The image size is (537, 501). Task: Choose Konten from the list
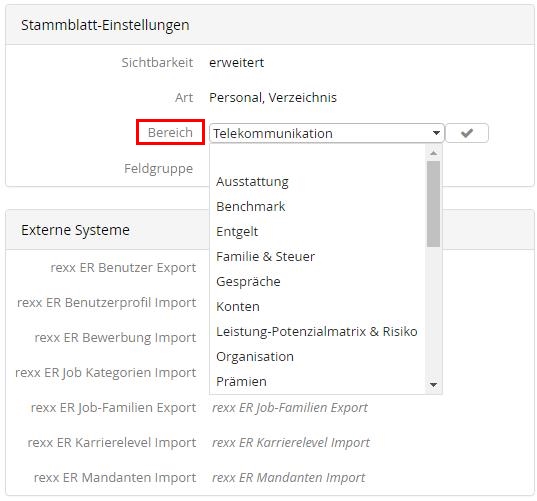pos(317,306)
